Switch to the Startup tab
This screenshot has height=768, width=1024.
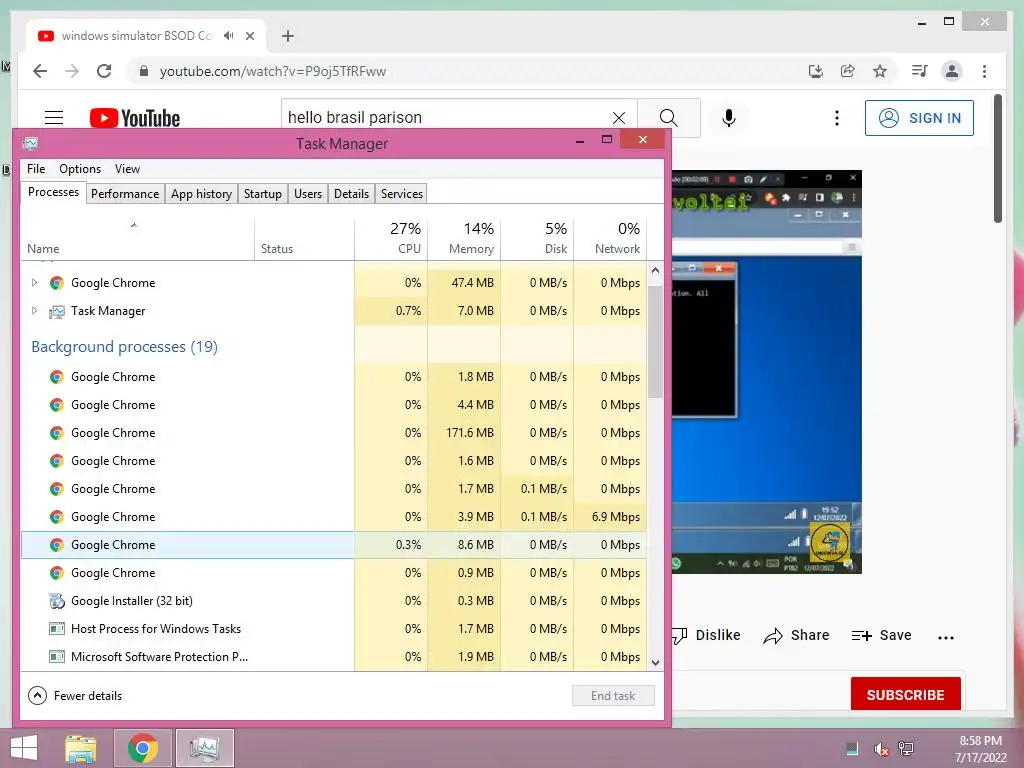263,193
